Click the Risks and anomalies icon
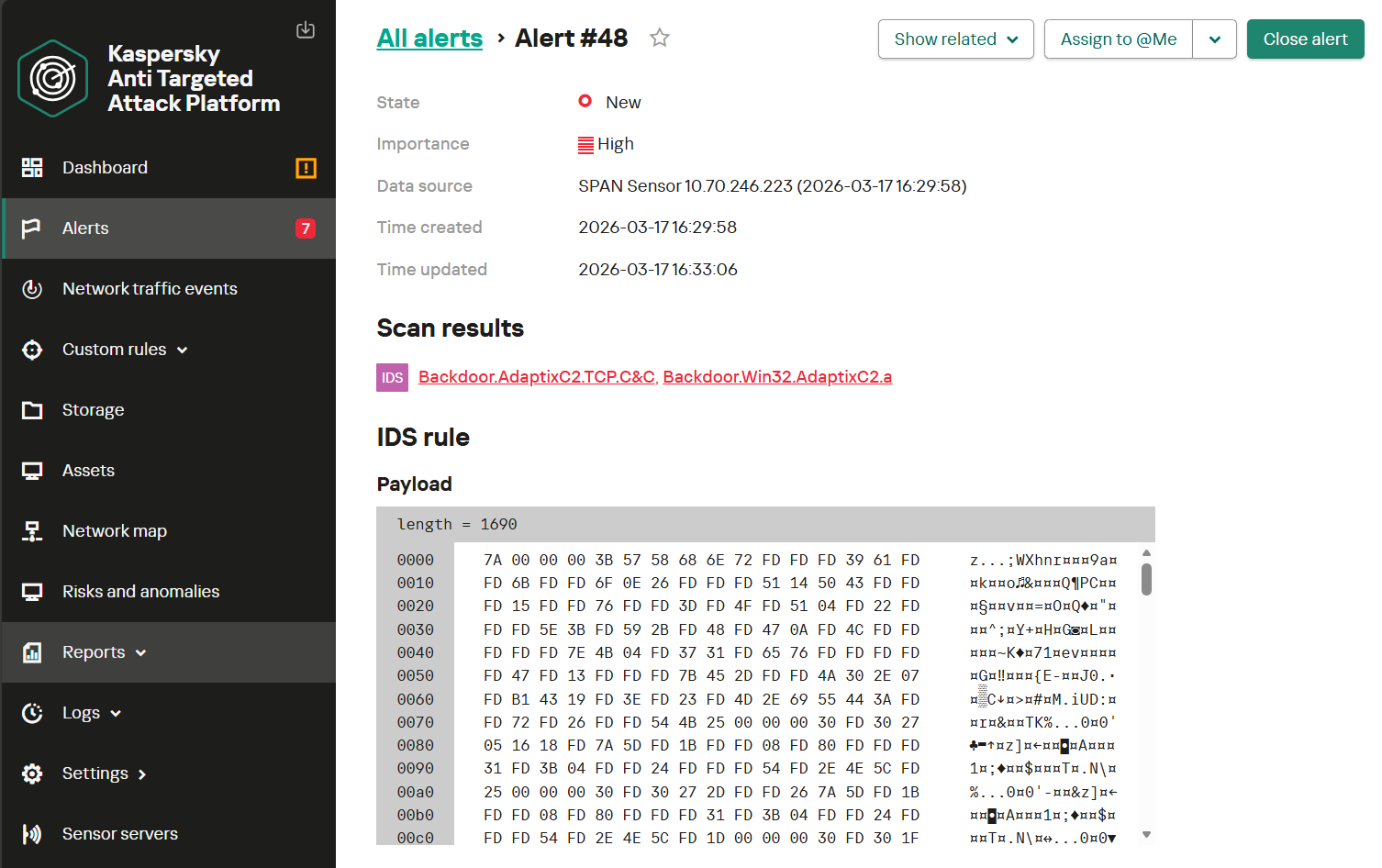Viewport: 1382px width, 868px height. pos(32,592)
